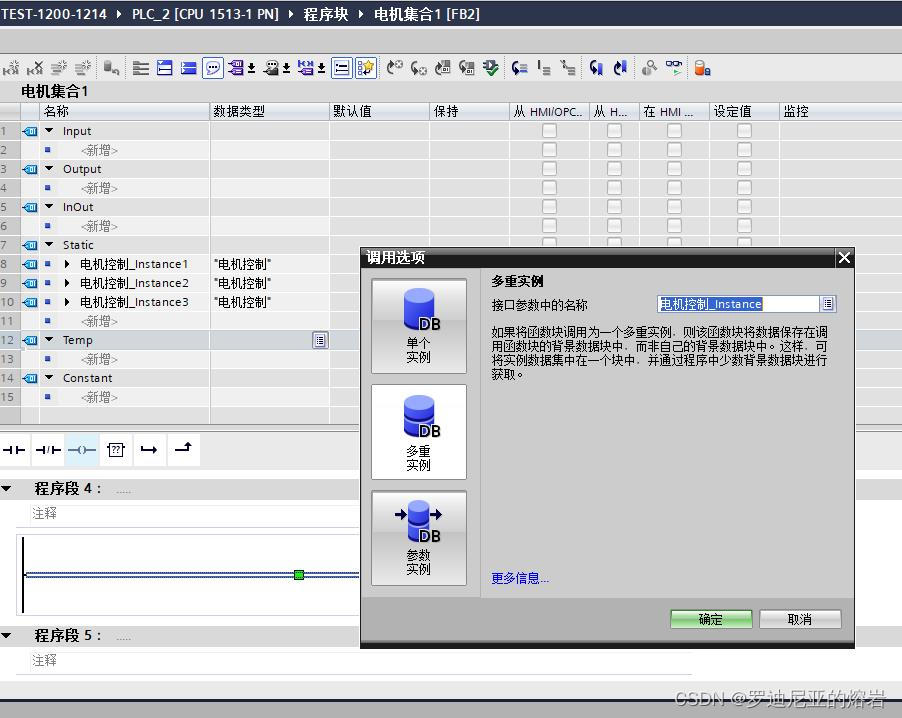Click the green checkmark compile icon
Image resolution: width=902 pixels, height=718 pixels.
491,68
